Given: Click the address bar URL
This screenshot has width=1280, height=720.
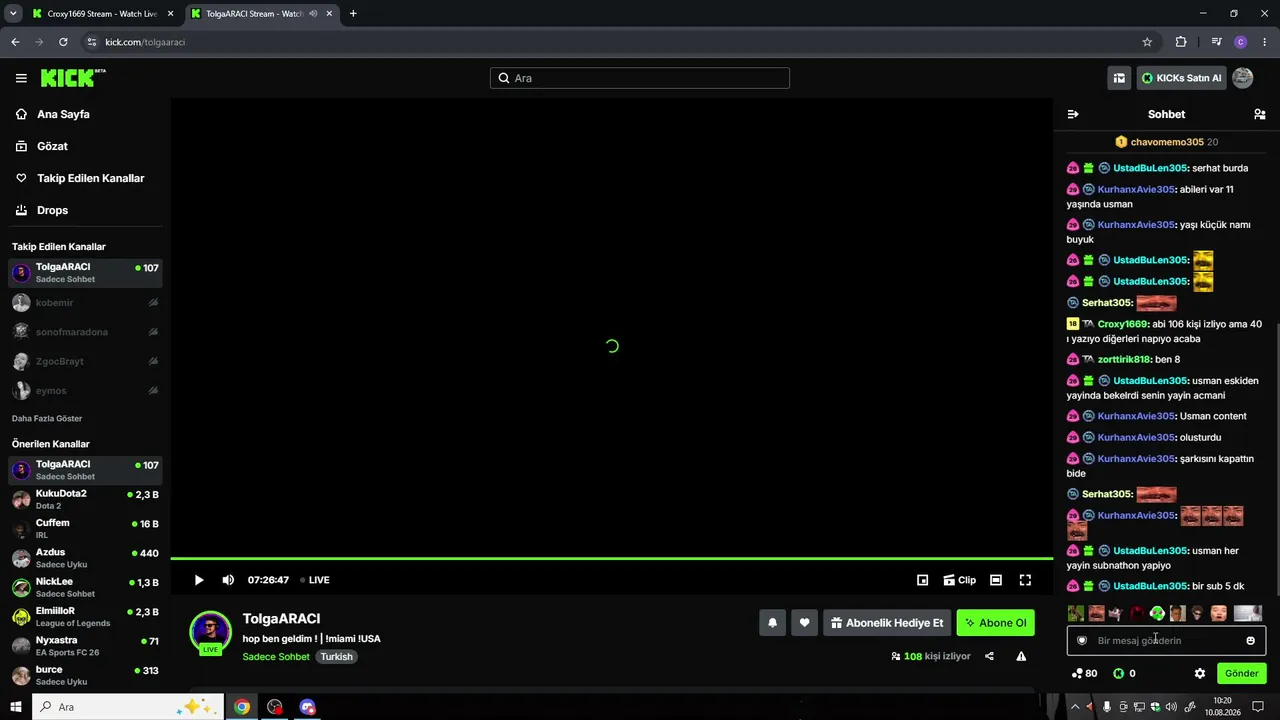Looking at the screenshot, I should (x=145, y=42).
